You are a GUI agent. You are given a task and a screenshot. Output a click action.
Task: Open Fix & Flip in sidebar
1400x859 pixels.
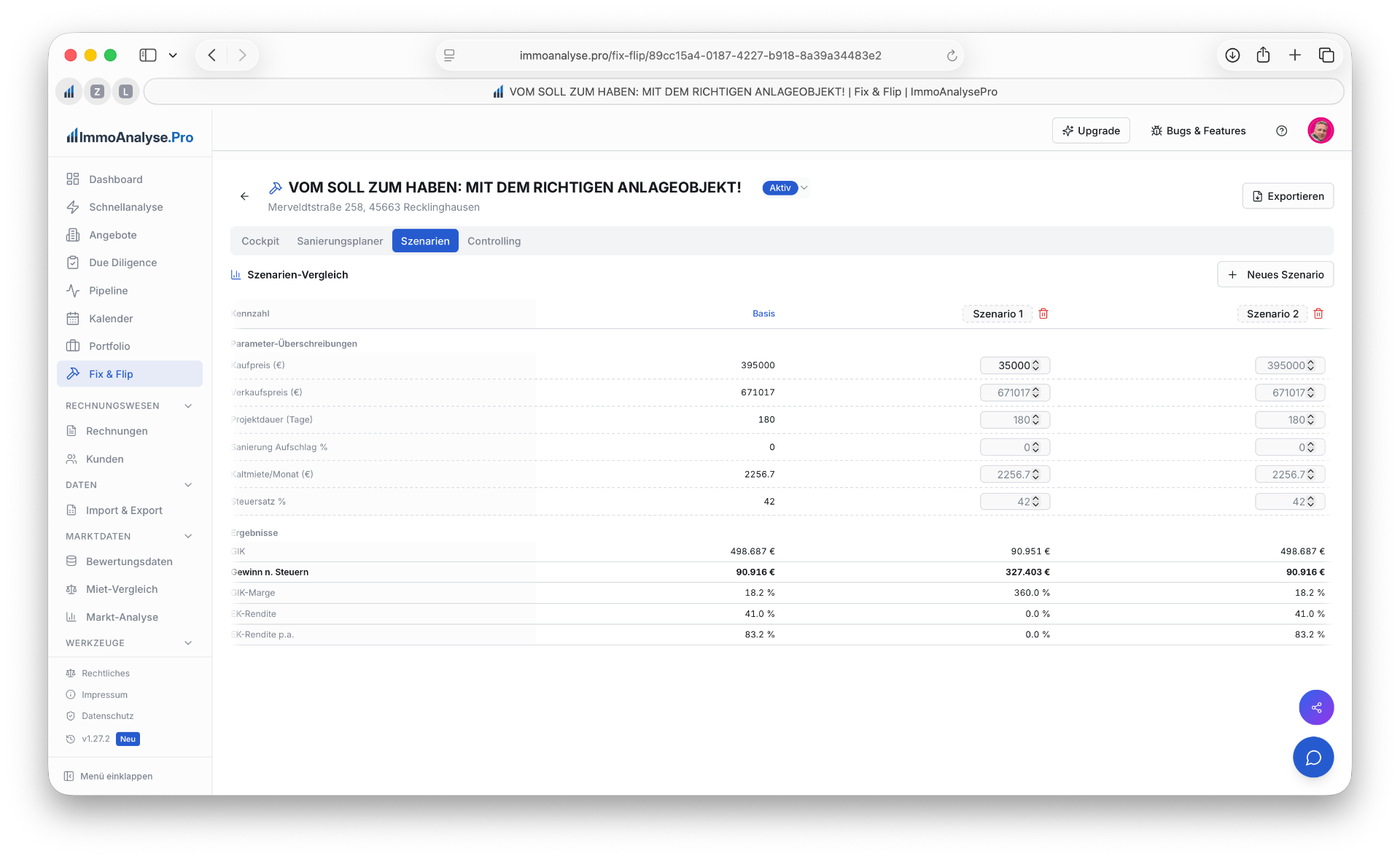[130, 374]
